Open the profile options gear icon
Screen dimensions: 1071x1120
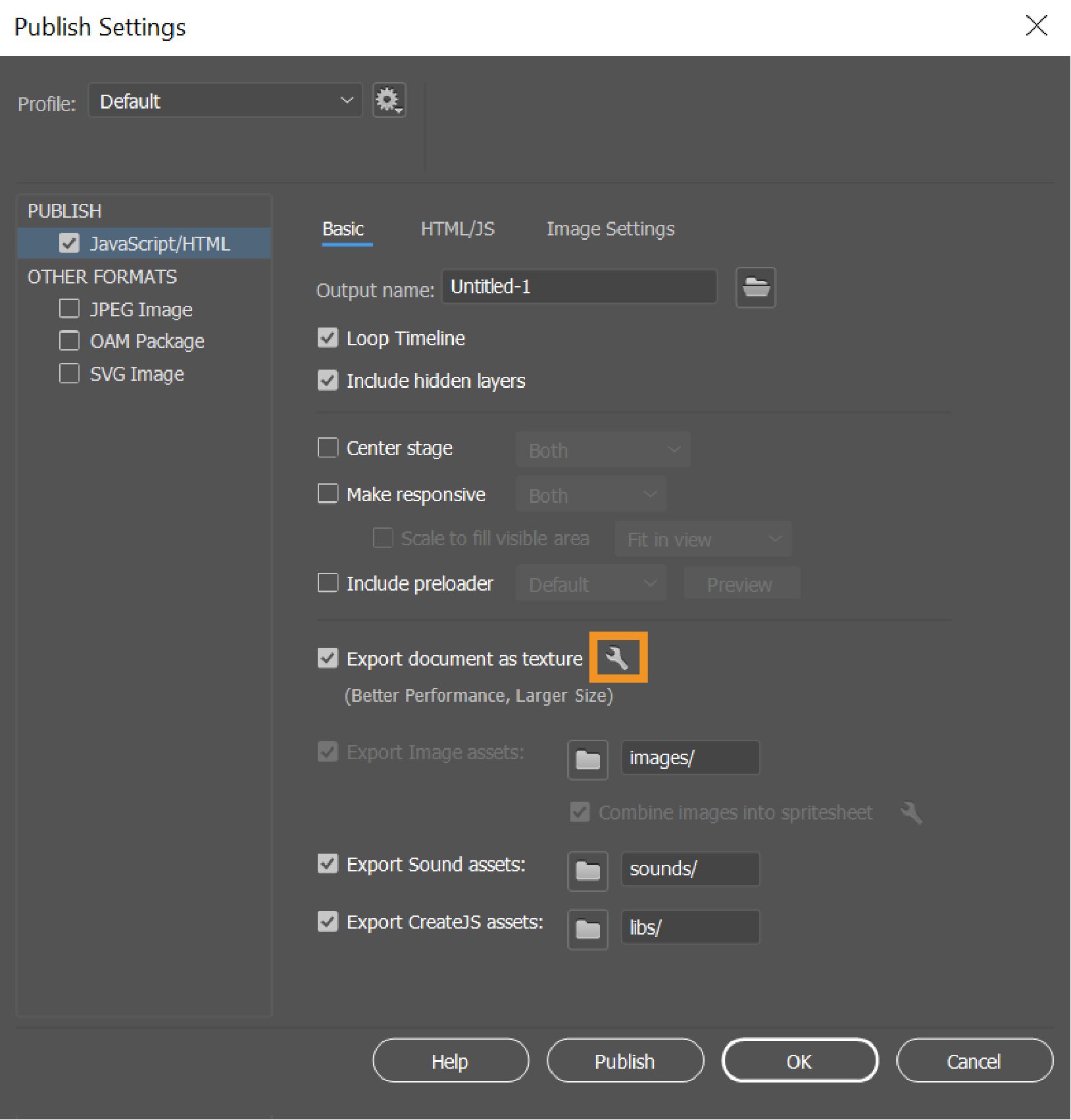(x=389, y=100)
